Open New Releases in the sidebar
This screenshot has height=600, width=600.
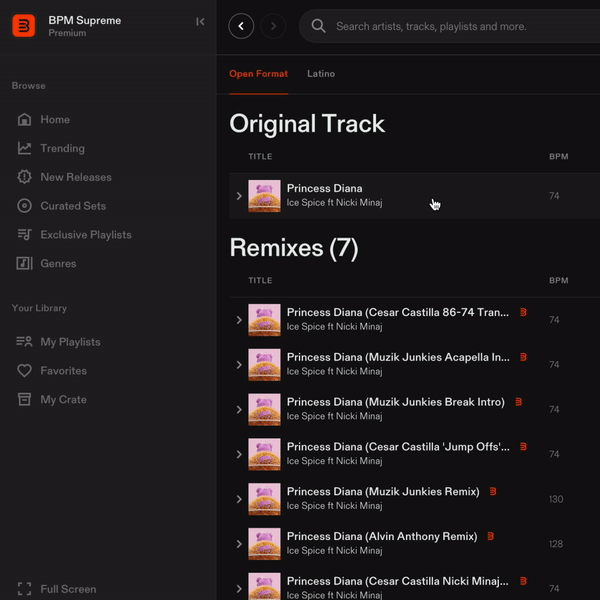point(76,177)
